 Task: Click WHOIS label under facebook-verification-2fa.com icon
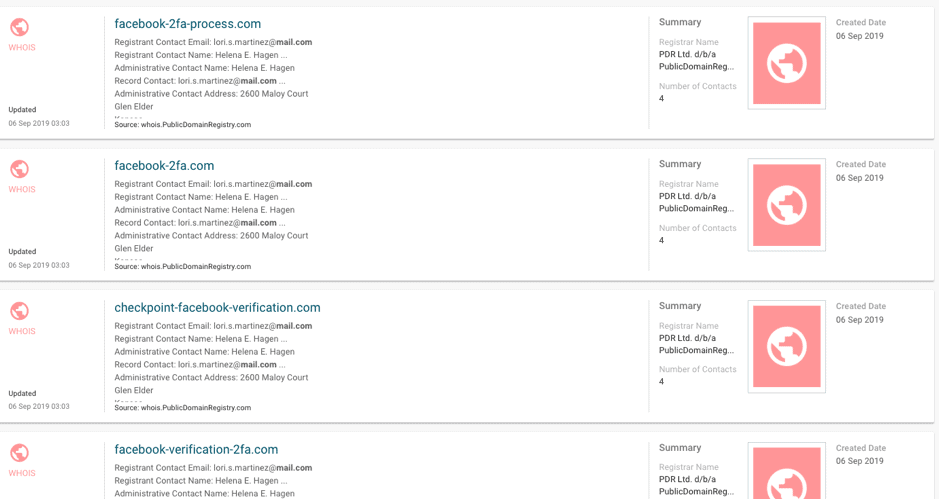[22, 473]
